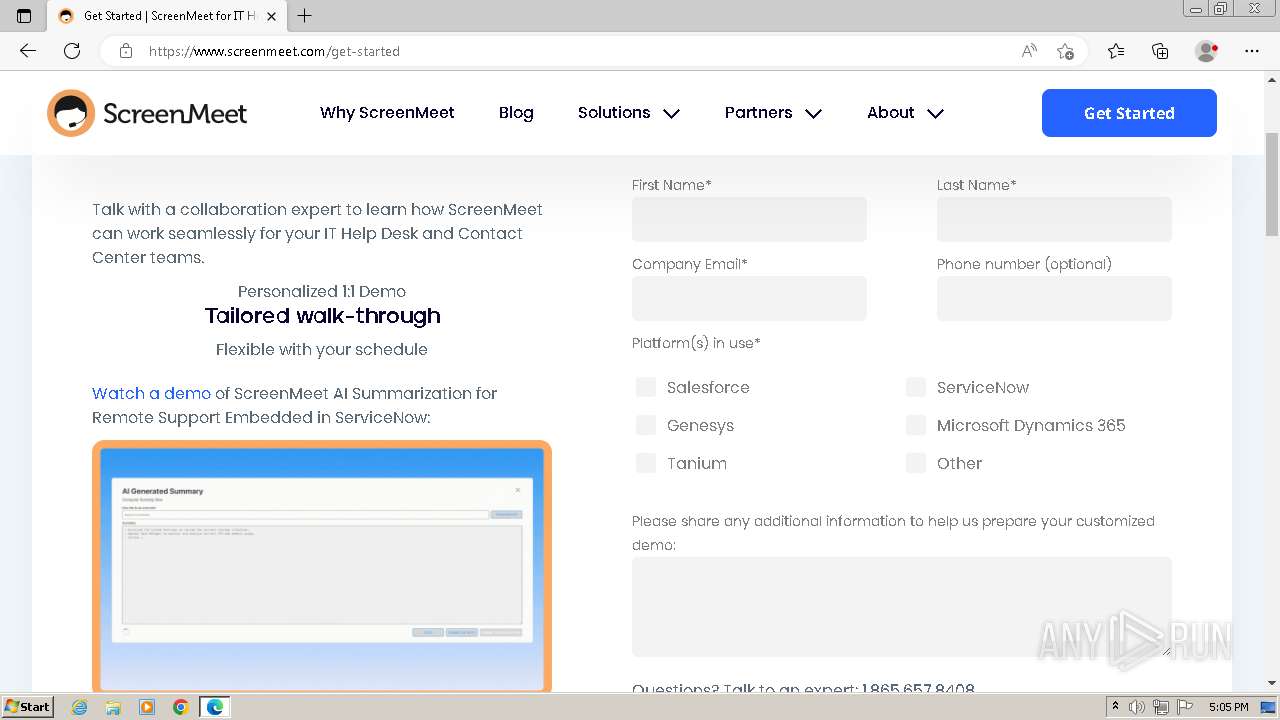View site information lock icon

point(126,51)
